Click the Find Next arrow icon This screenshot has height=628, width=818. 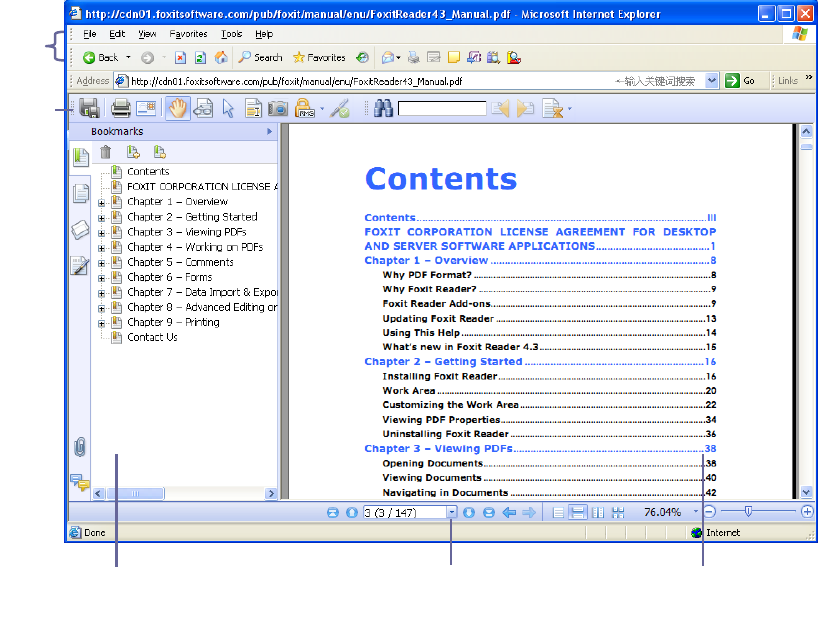(525, 108)
